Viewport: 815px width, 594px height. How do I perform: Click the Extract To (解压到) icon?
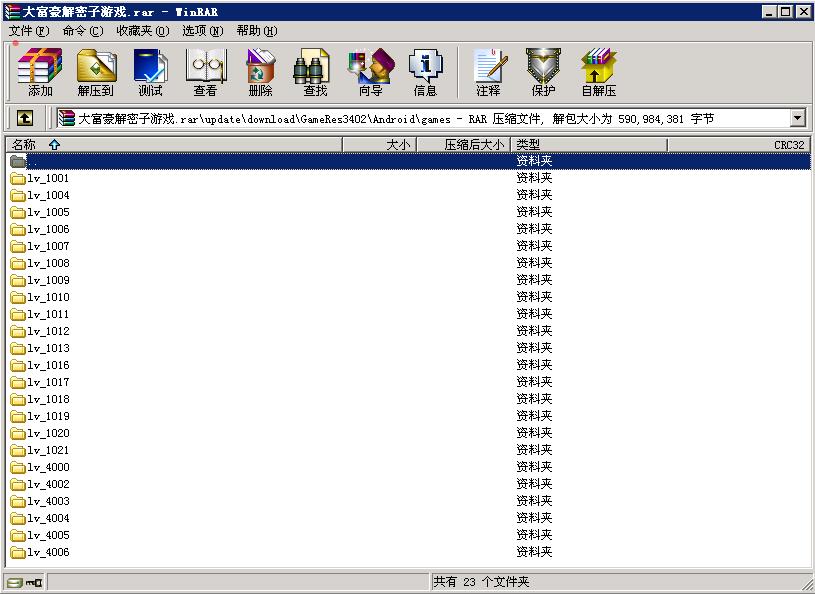pyautogui.click(x=96, y=72)
